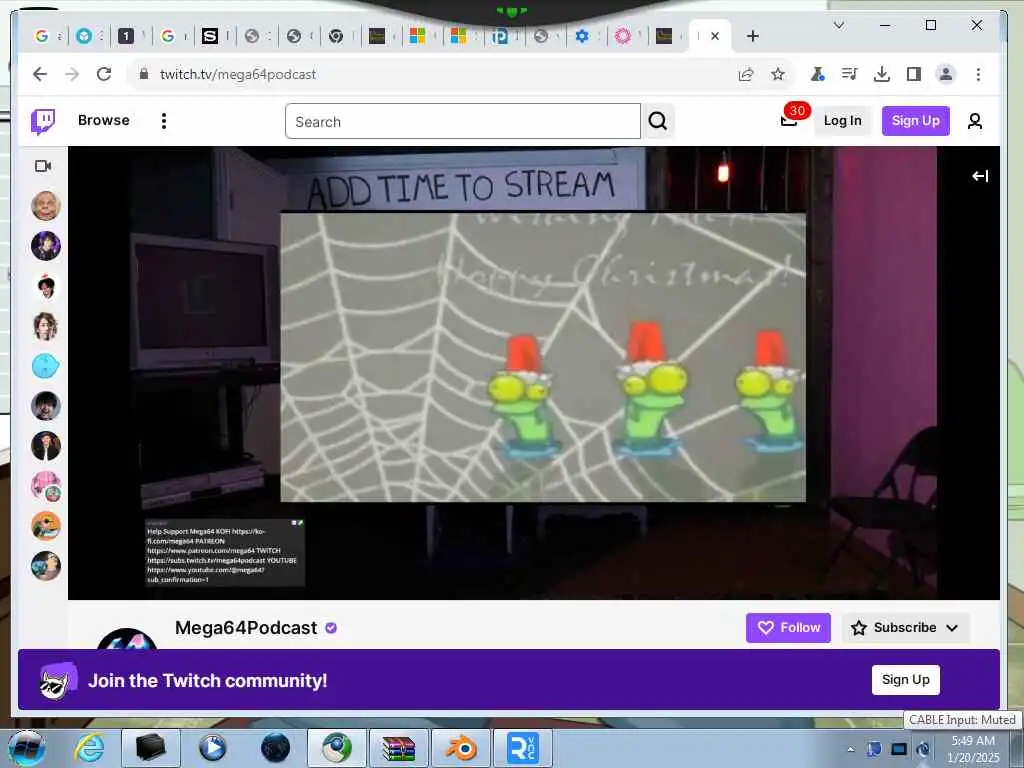This screenshot has height=768, width=1024.
Task: Open the user profile icon menu
Action: click(x=975, y=121)
